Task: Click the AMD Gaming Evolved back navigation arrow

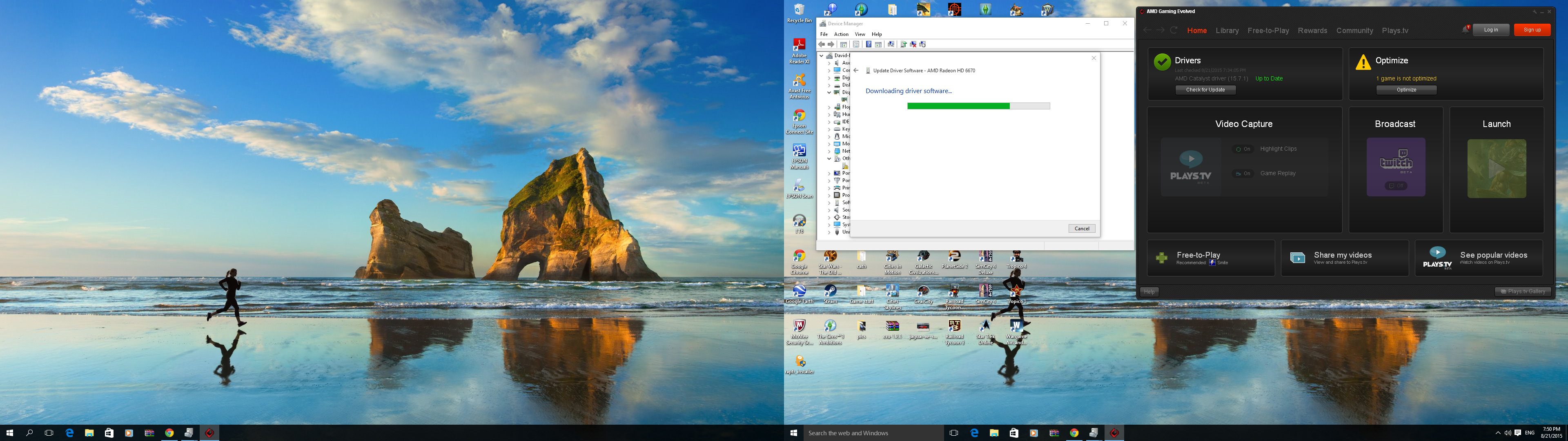Action: pyautogui.click(x=1147, y=30)
